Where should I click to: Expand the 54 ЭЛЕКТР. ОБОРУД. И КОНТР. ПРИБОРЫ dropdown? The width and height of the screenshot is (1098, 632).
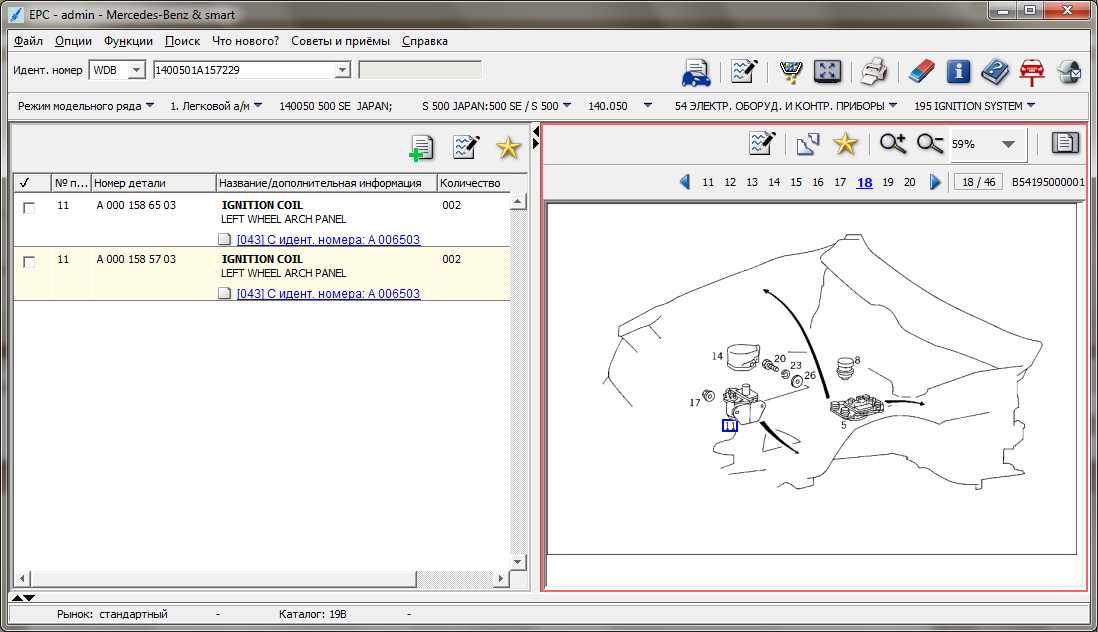tap(893, 106)
